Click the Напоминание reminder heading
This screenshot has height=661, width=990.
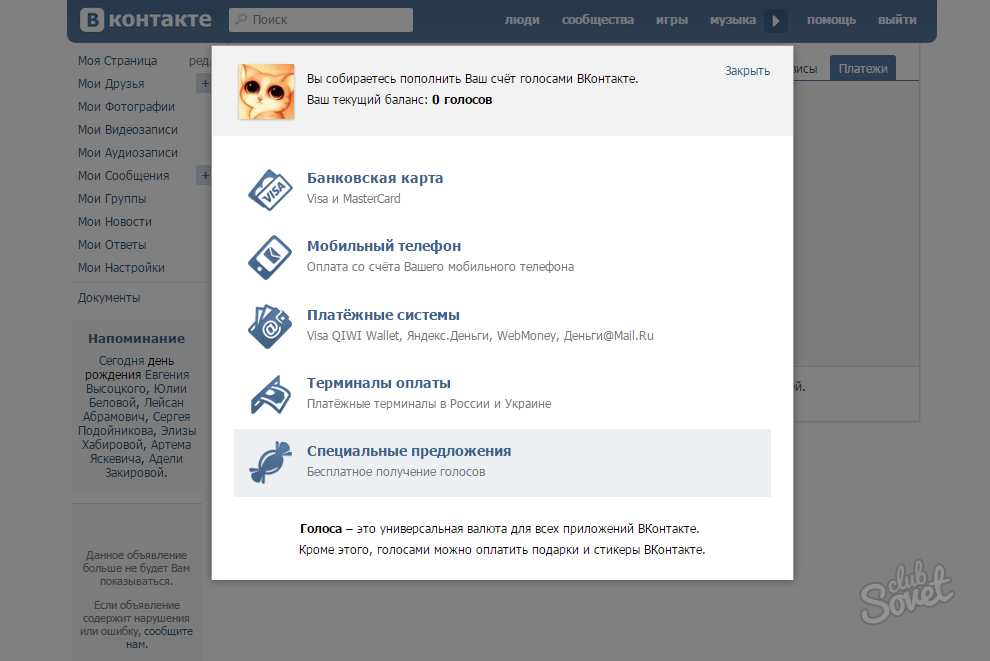click(136, 338)
